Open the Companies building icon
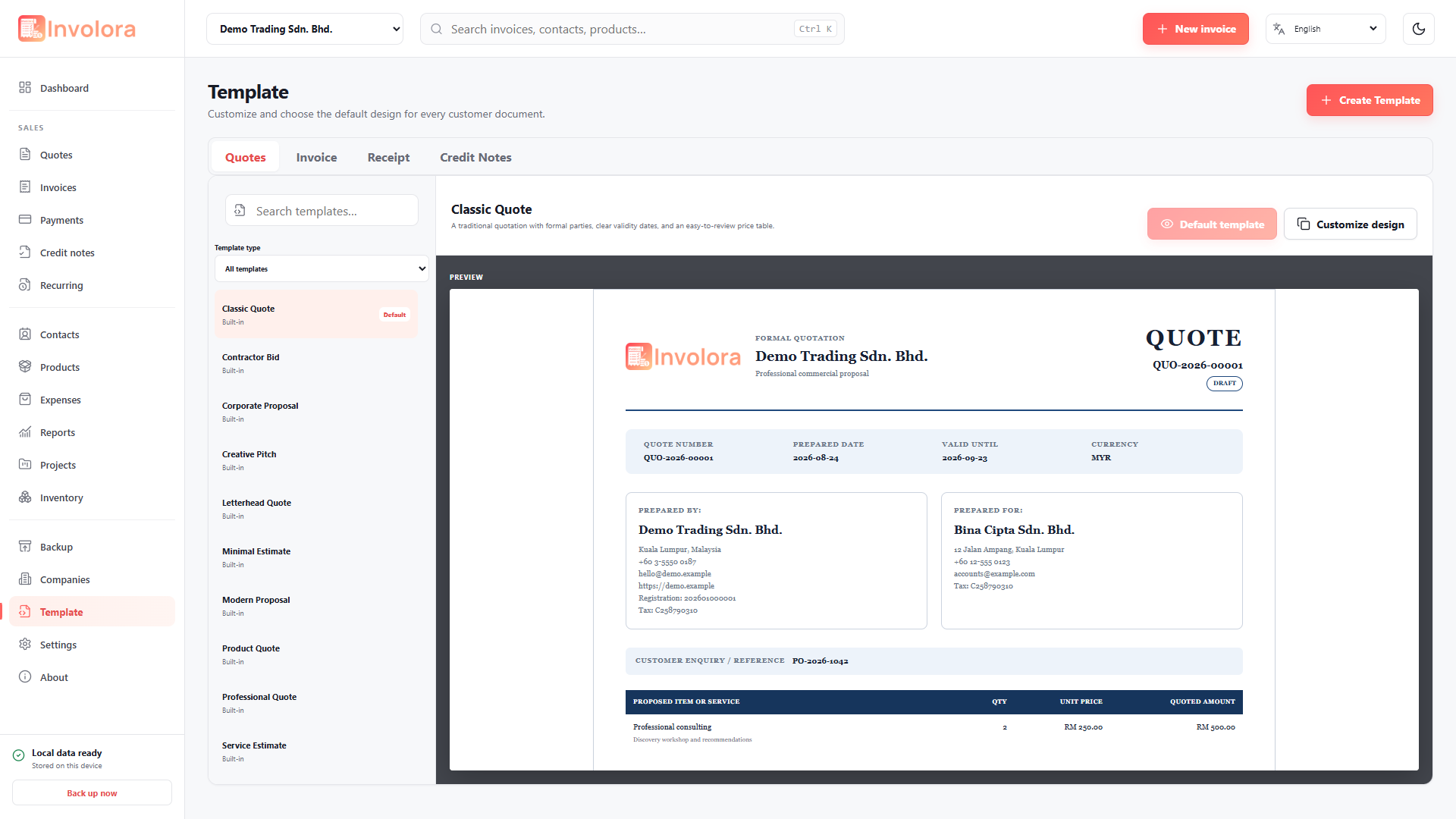The width and height of the screenshot is (1456, 819). [x=25, y=579]
